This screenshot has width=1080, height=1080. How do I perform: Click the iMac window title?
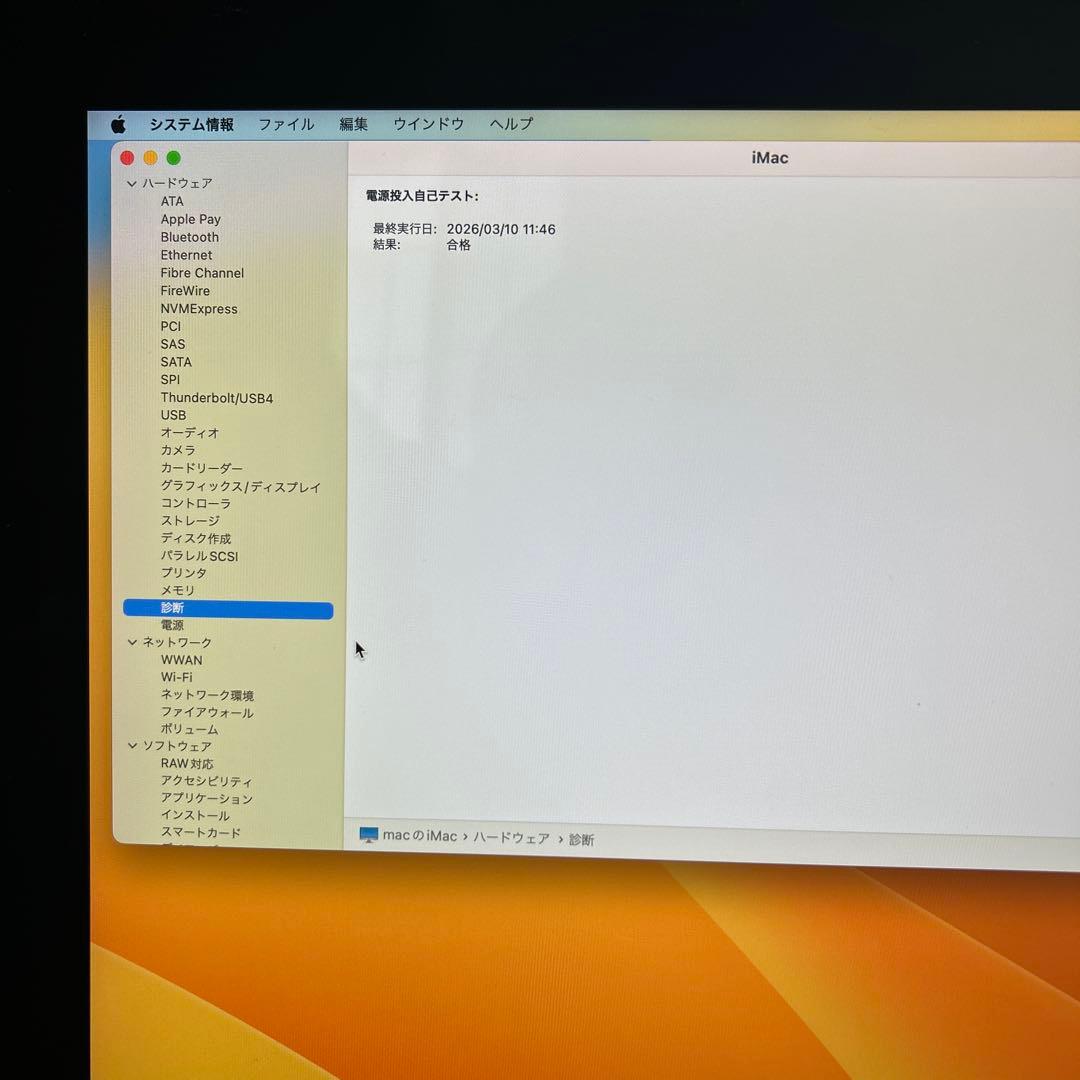tap(770, 158)
